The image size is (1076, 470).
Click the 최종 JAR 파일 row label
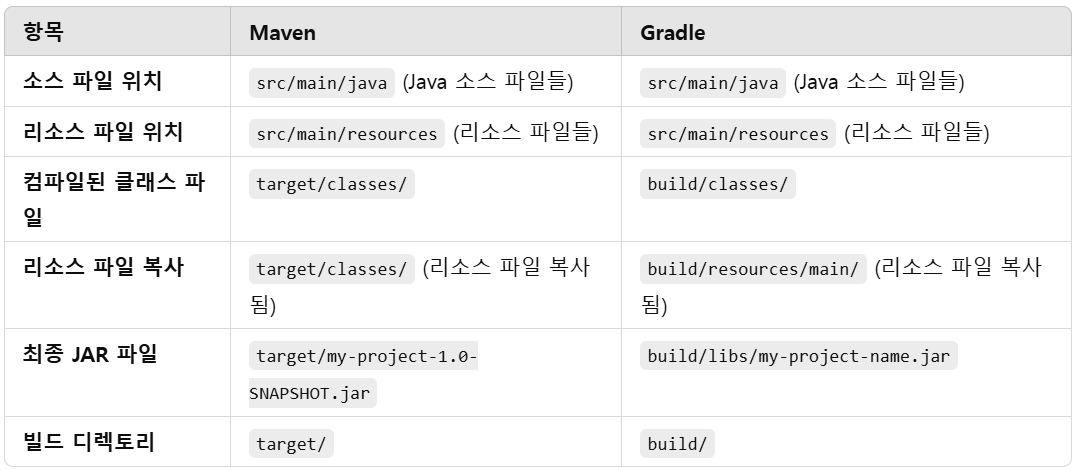point(91,354)
